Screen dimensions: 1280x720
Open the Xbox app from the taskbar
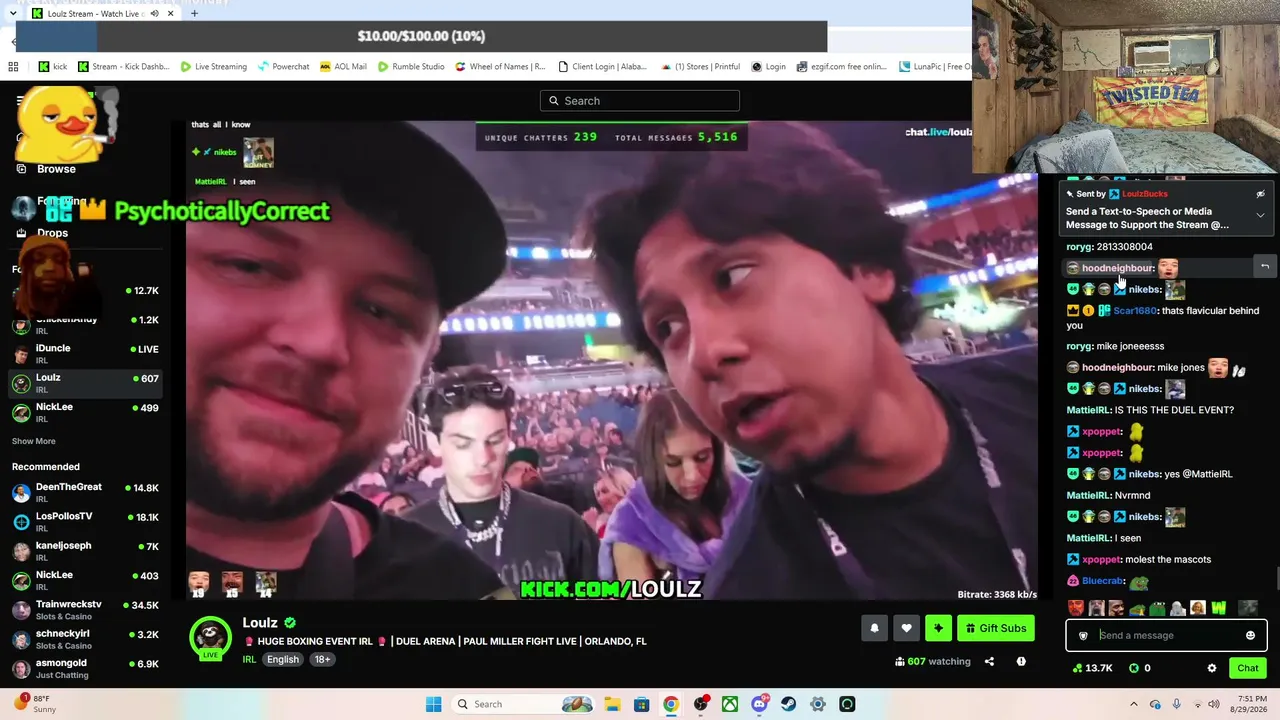731,704
